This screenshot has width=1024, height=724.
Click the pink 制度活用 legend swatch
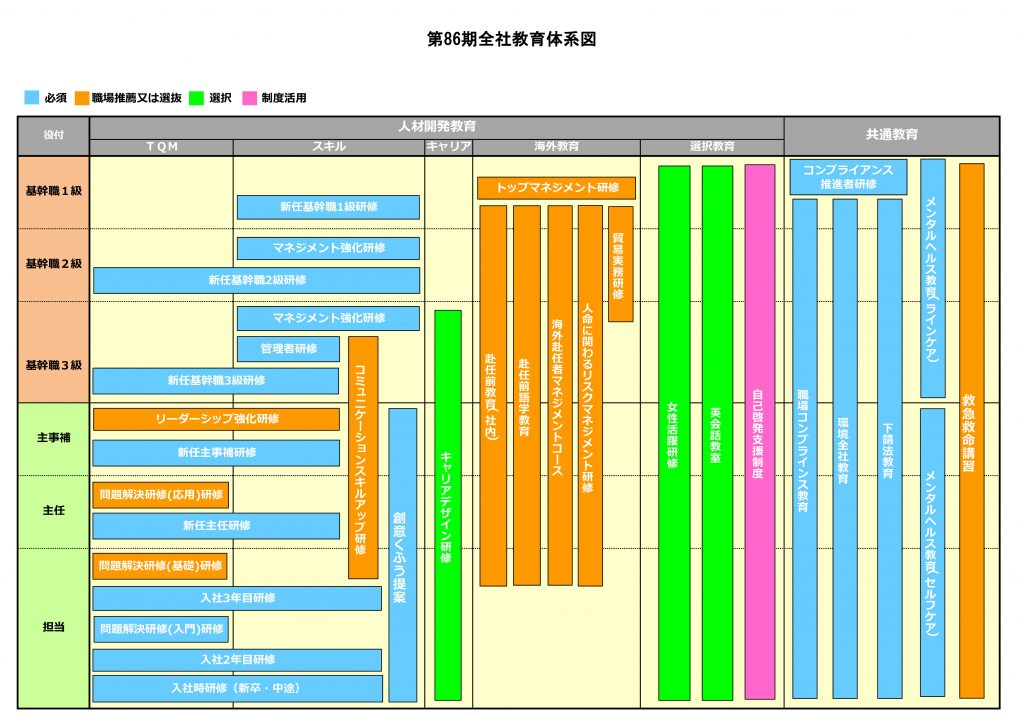tap(249, 97)
